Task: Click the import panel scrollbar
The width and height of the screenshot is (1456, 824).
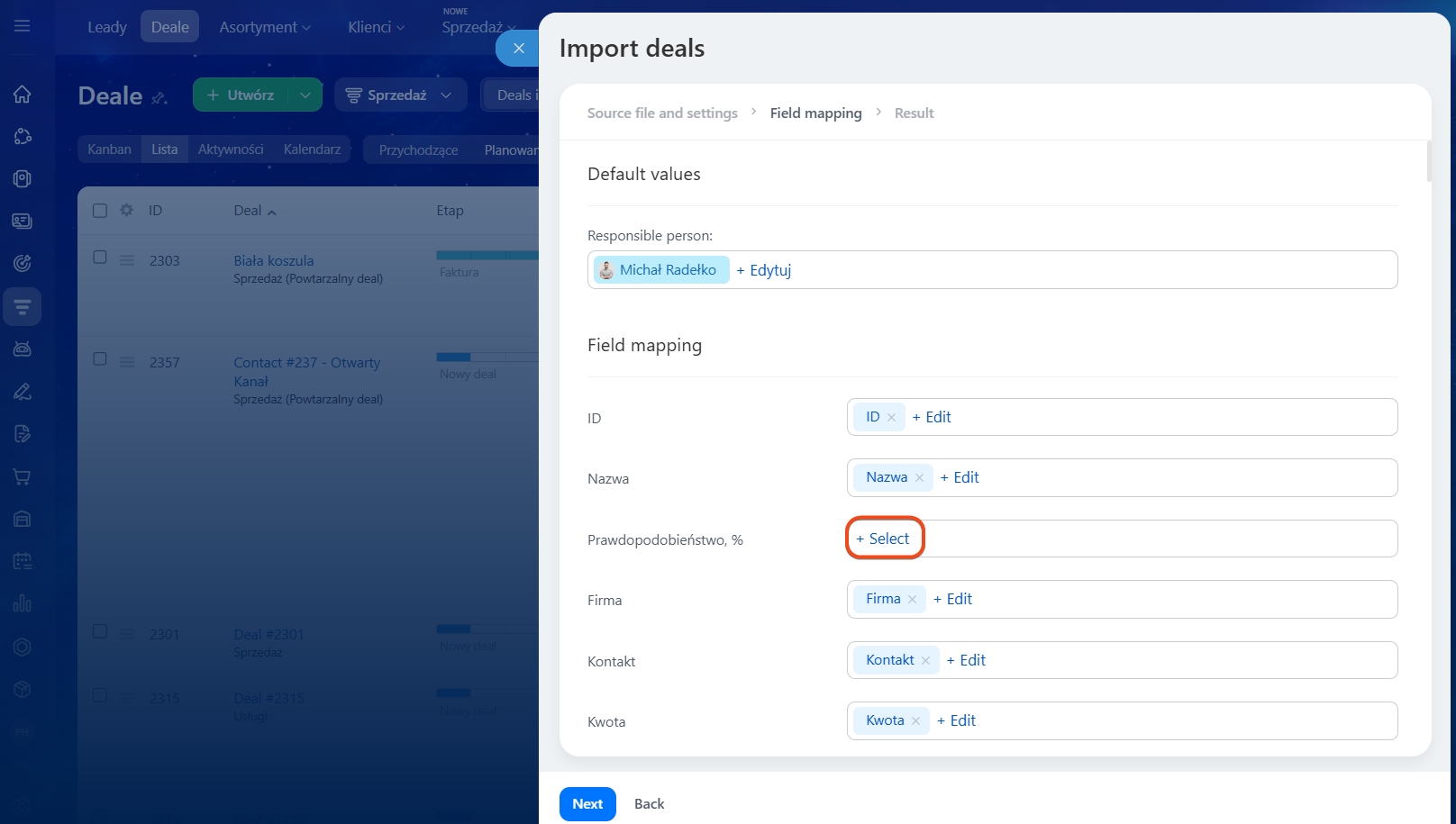Action: coord(1428,162)
